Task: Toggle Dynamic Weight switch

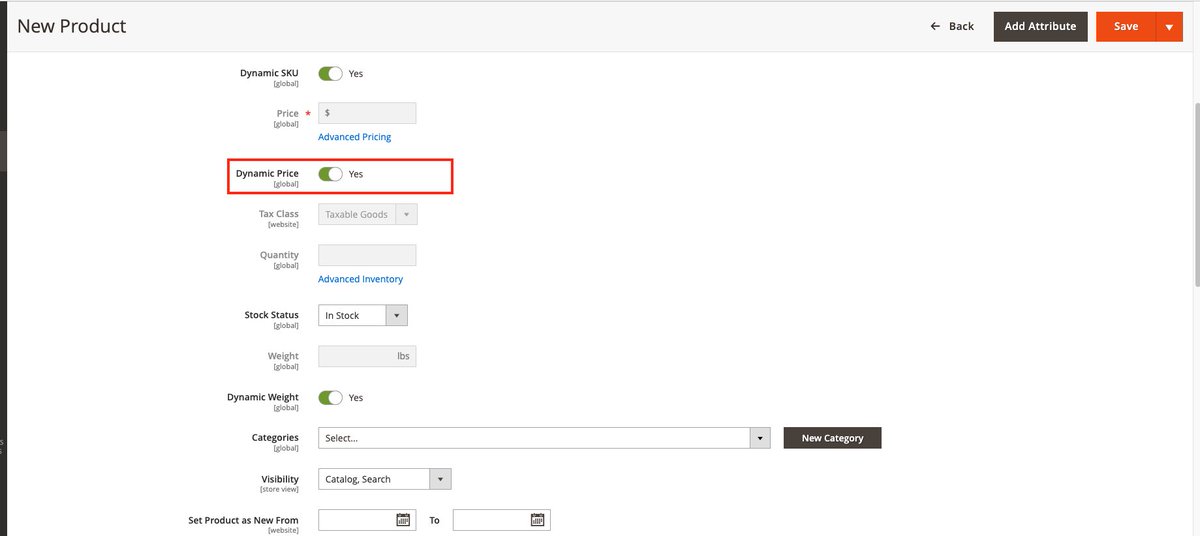Action: pyautogui.click(x=330, y=398)
